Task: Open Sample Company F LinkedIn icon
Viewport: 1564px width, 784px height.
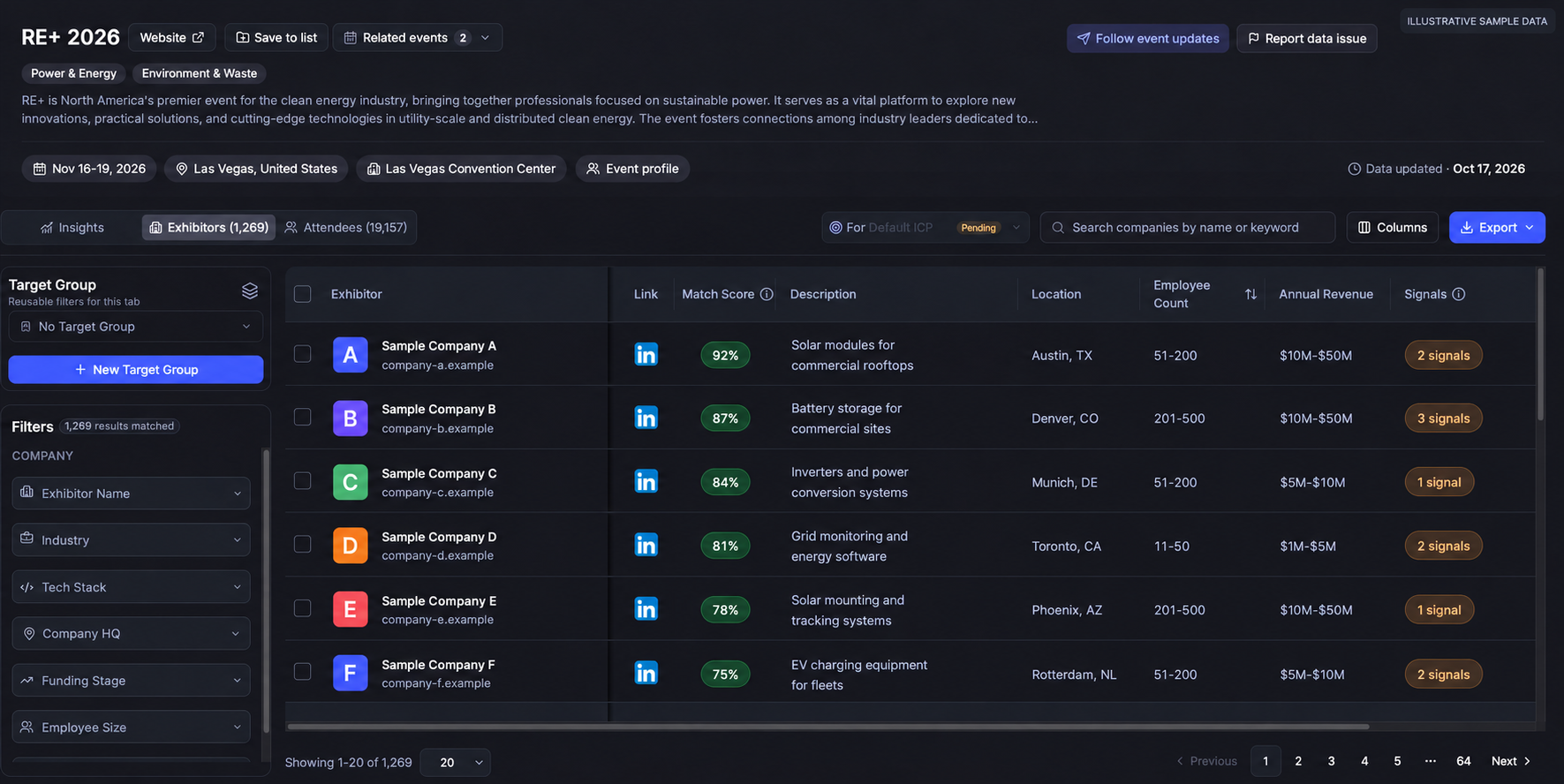Action: point(646,673)
